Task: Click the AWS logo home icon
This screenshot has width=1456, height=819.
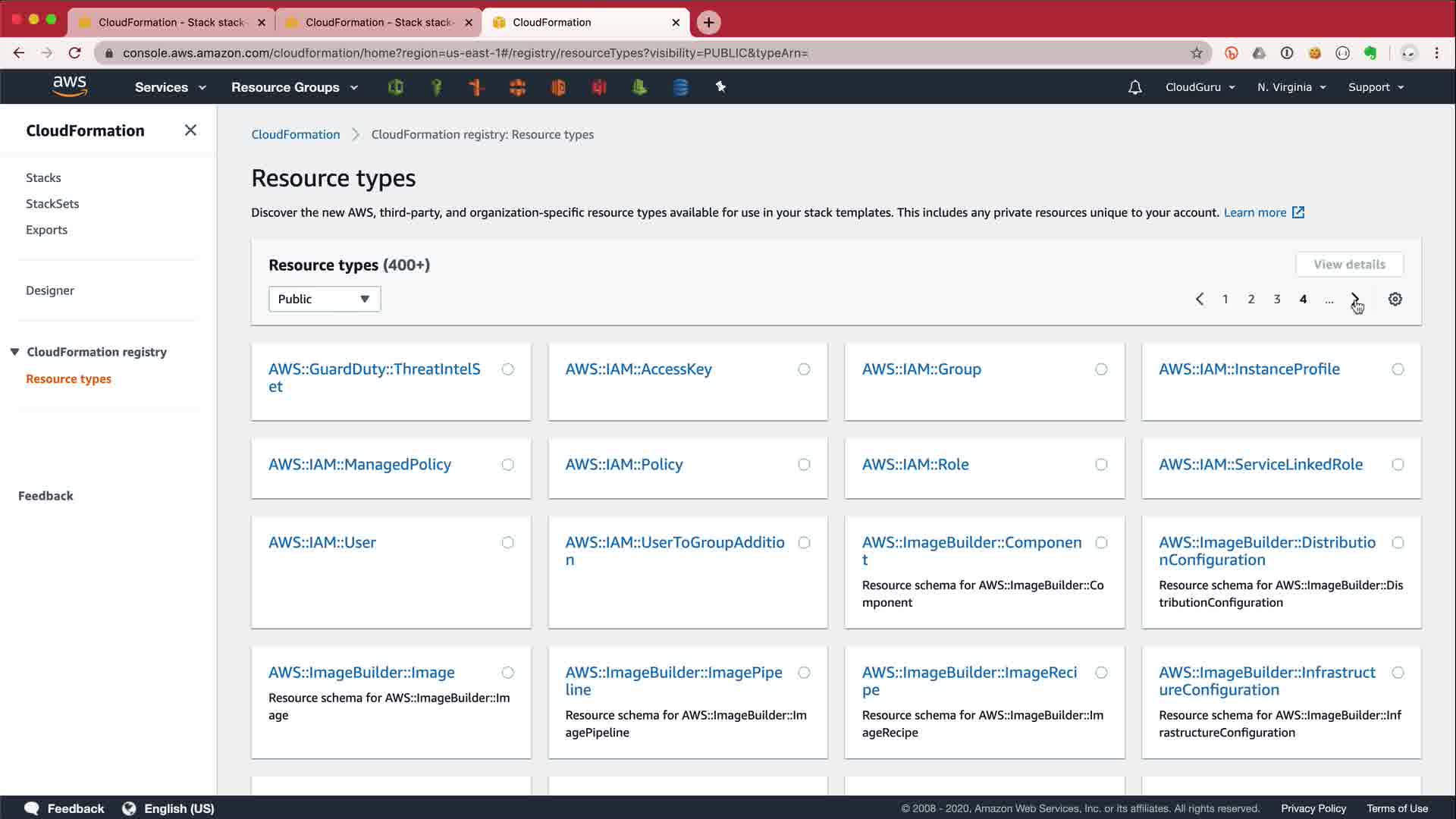Action: click(x=70, y=86)
